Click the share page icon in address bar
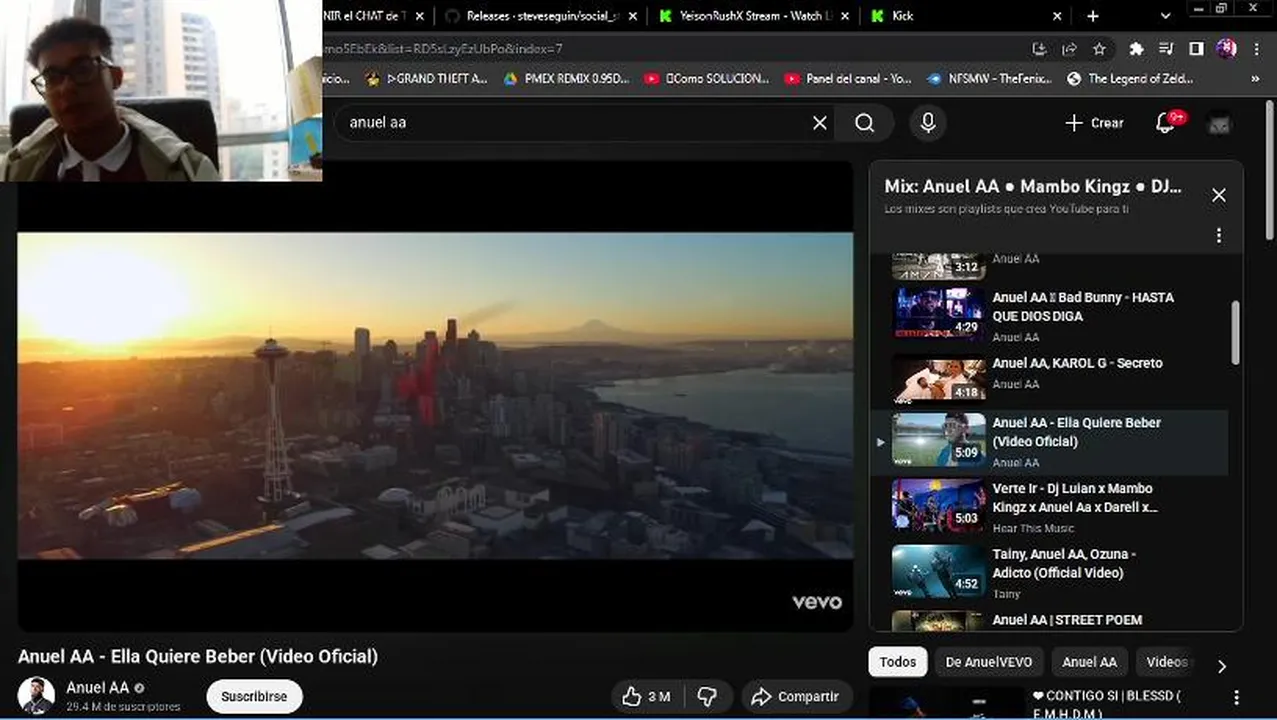This screenshot has height=720, width=1277. (x=1069, y=49)
